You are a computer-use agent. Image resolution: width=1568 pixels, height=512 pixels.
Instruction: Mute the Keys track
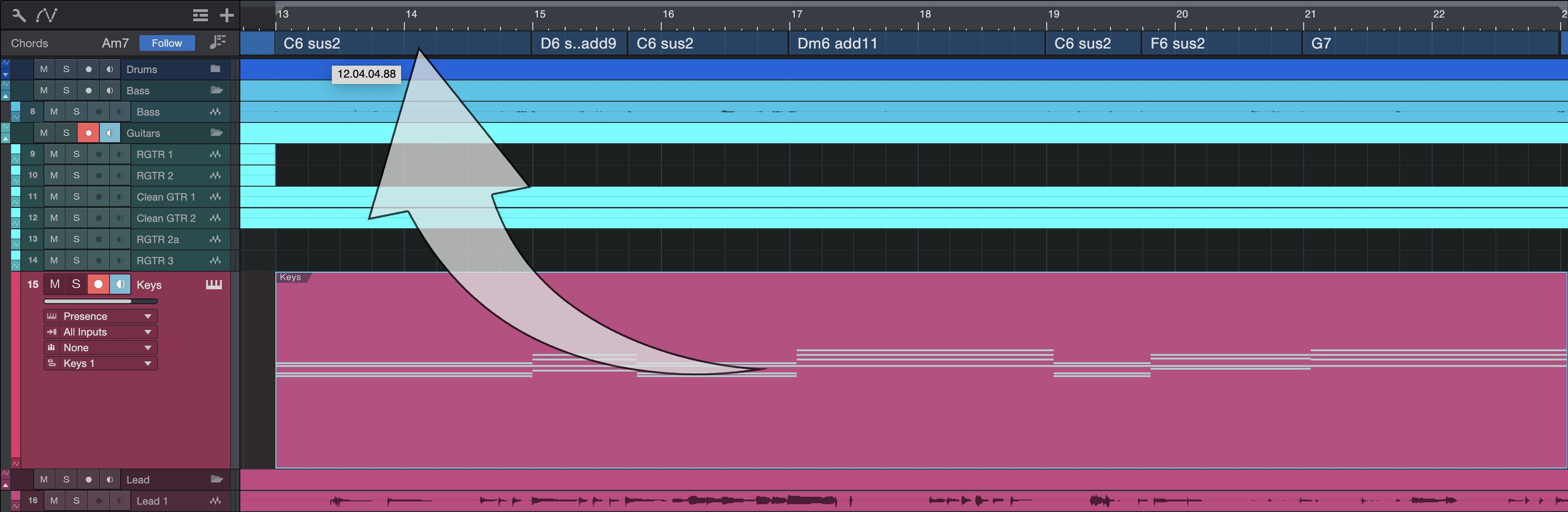point(55,284)
